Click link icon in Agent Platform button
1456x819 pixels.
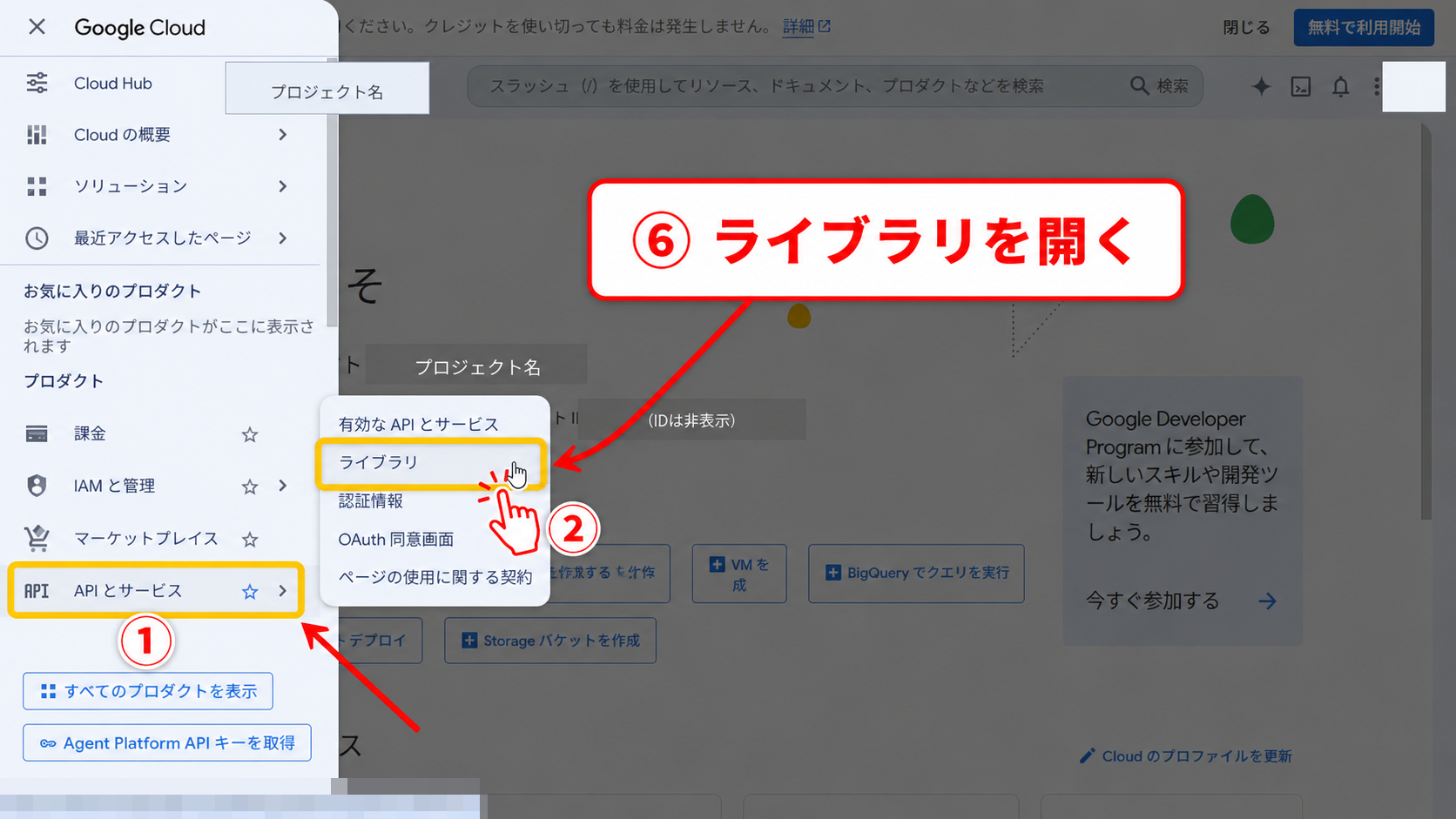(x=48, y=743)
